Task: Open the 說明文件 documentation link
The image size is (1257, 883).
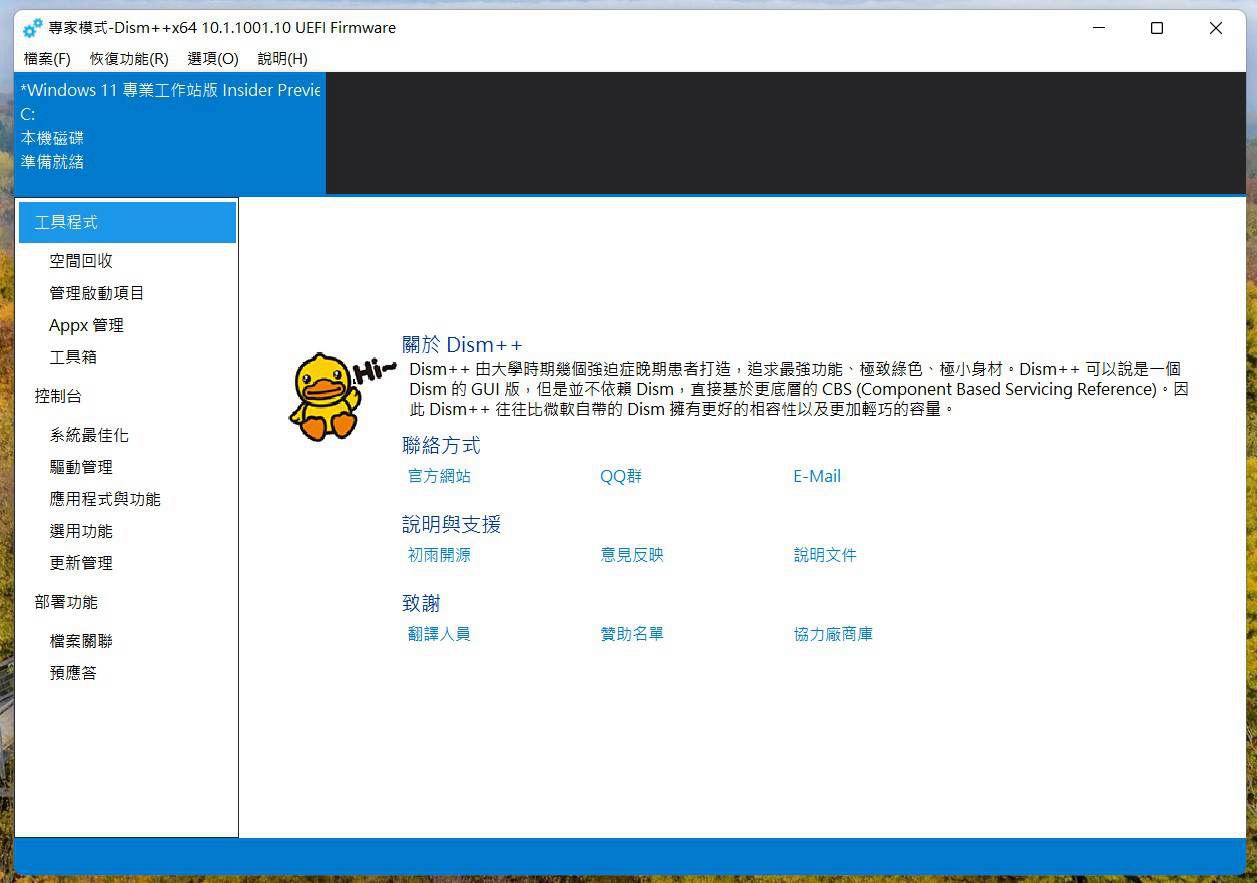Action: (x=825, y=555)
